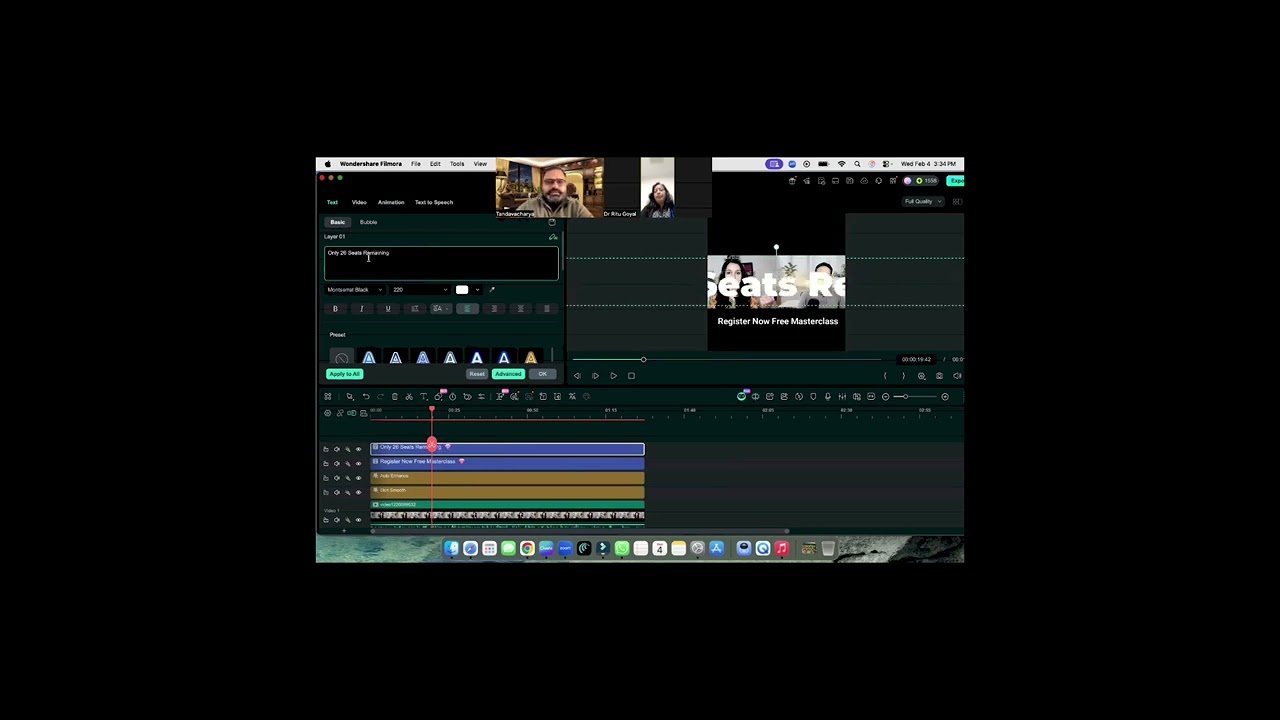Click the timeline zoom slider
Viewport: 1280px width, 720px height.
914,397
